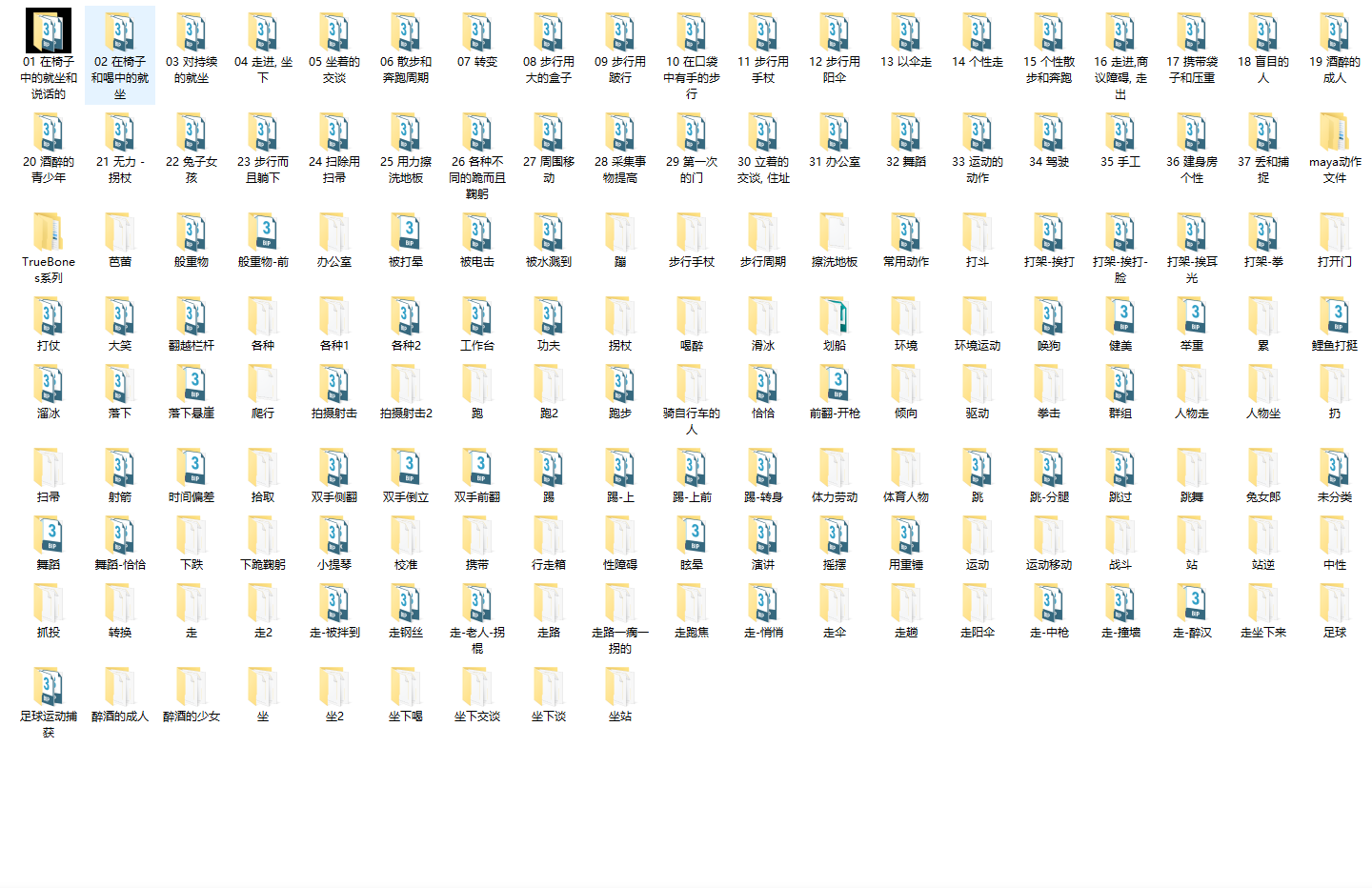Click the label "常用动作"

coord(906,262)
